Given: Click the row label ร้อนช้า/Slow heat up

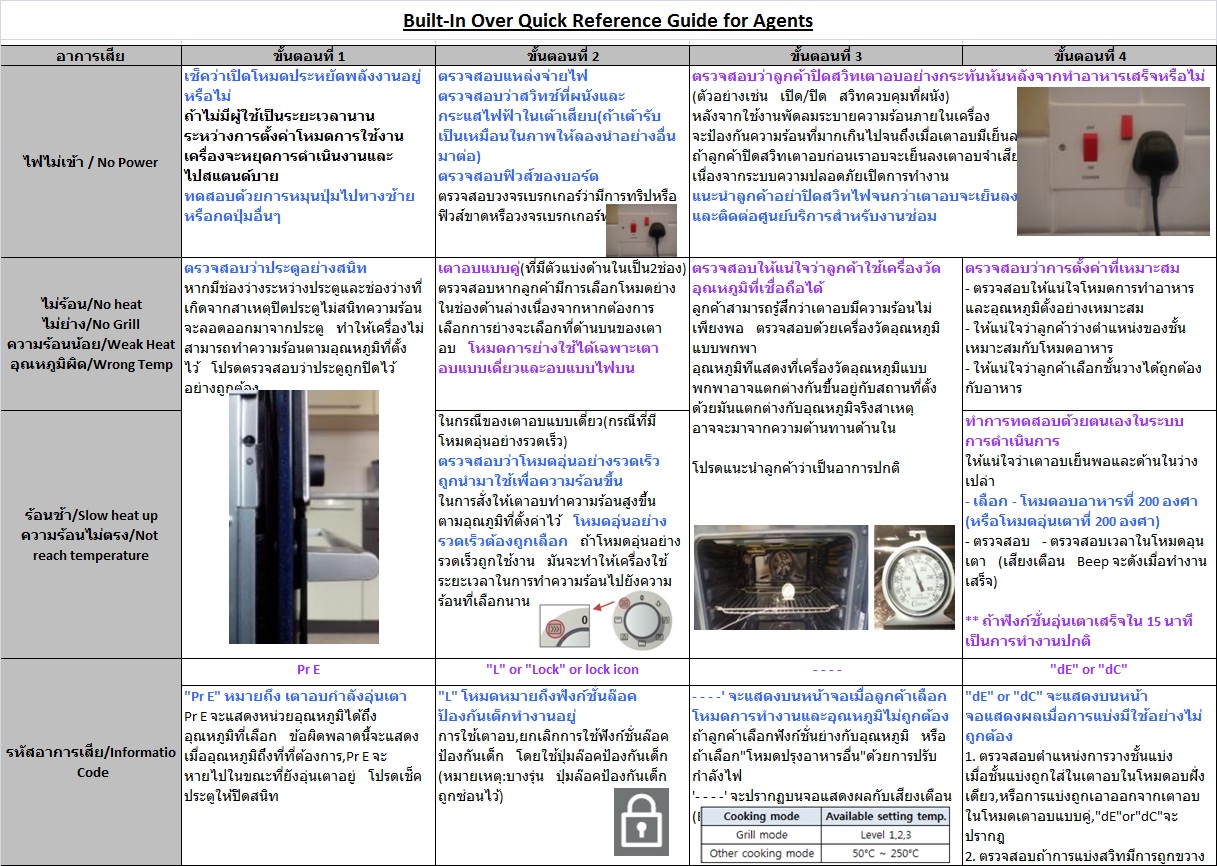Looking at the screenshot, I should (91, 515).
